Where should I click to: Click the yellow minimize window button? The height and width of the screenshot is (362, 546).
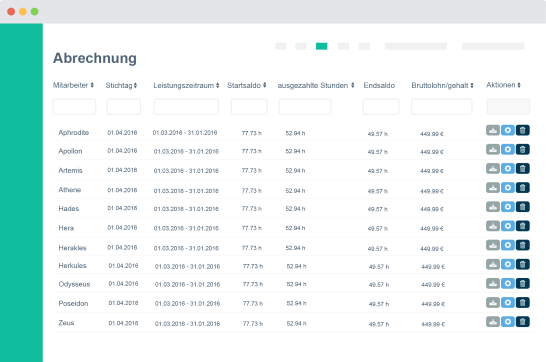click(23, 11)
